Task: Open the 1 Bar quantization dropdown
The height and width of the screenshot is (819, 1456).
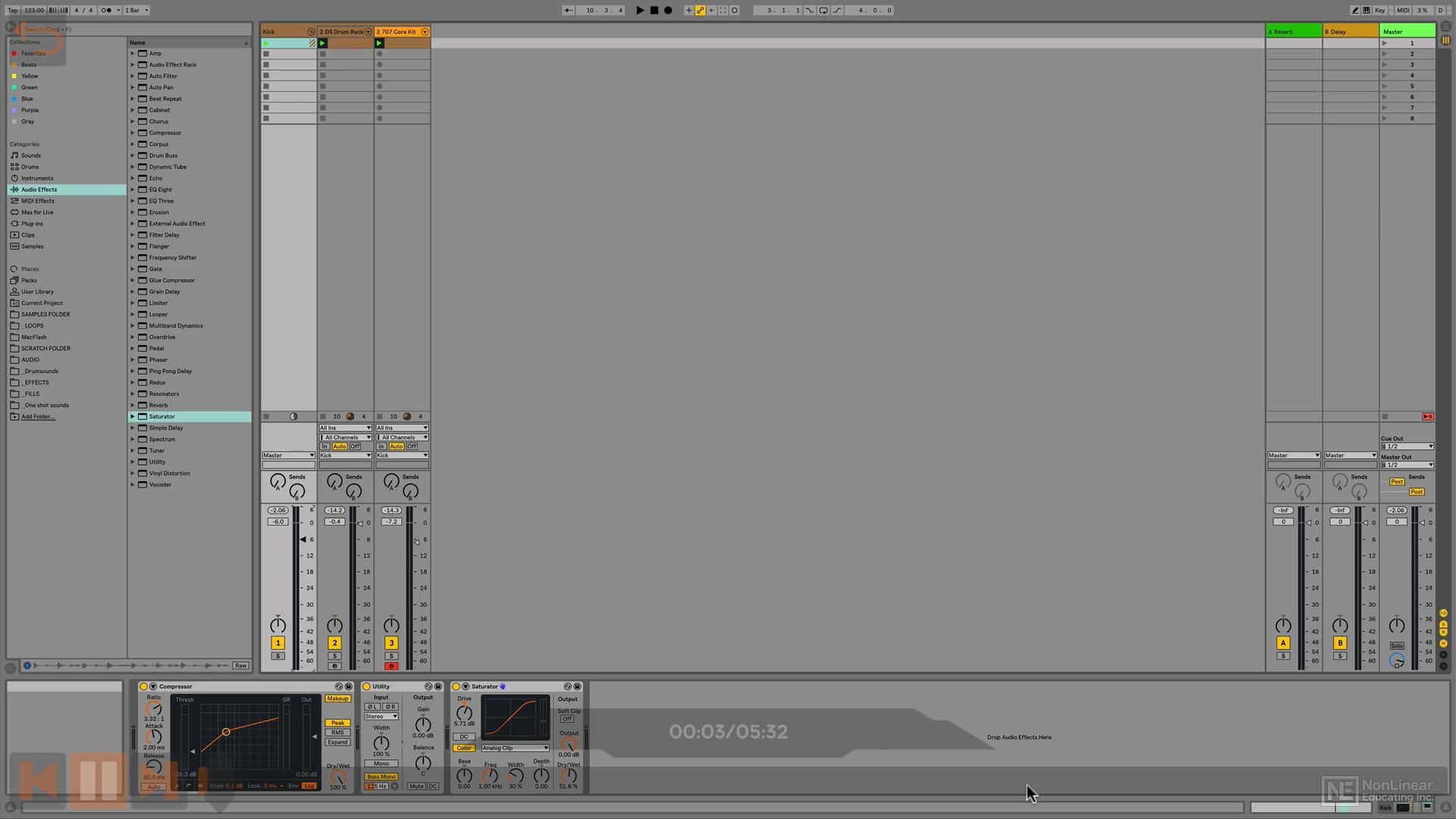Action: pos(136,10)
